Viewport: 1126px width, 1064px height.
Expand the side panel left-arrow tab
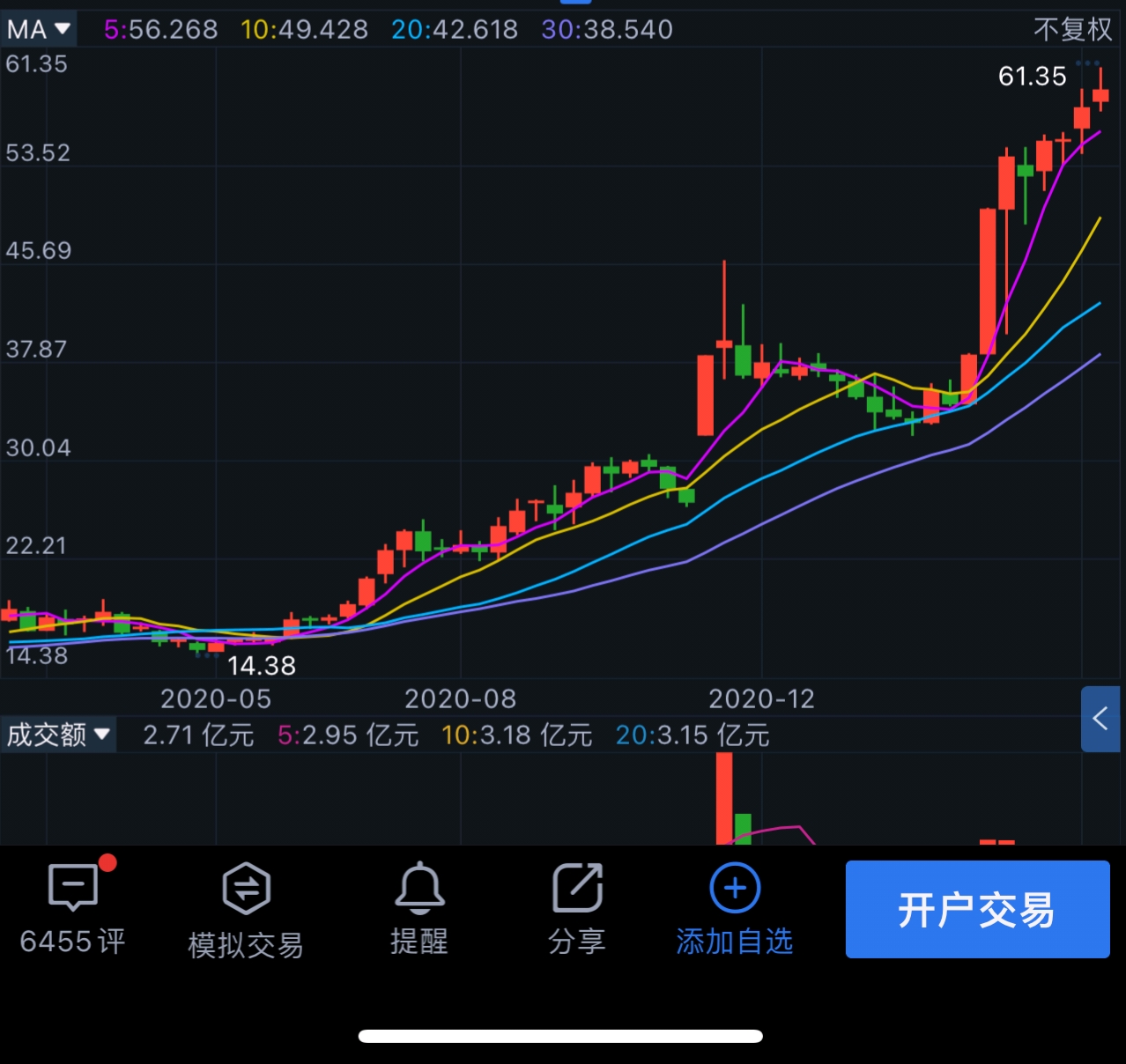click(1100, 719)
